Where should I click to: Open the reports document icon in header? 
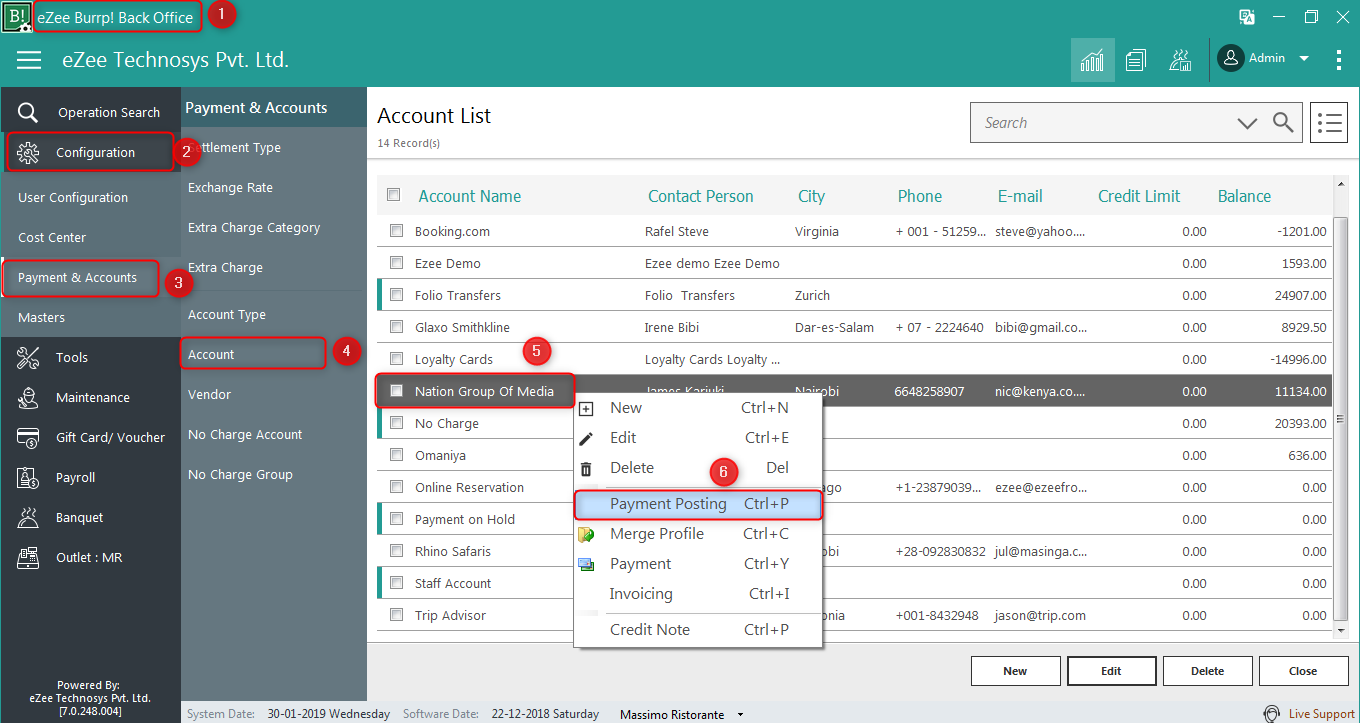click(x=1135, y=60)
